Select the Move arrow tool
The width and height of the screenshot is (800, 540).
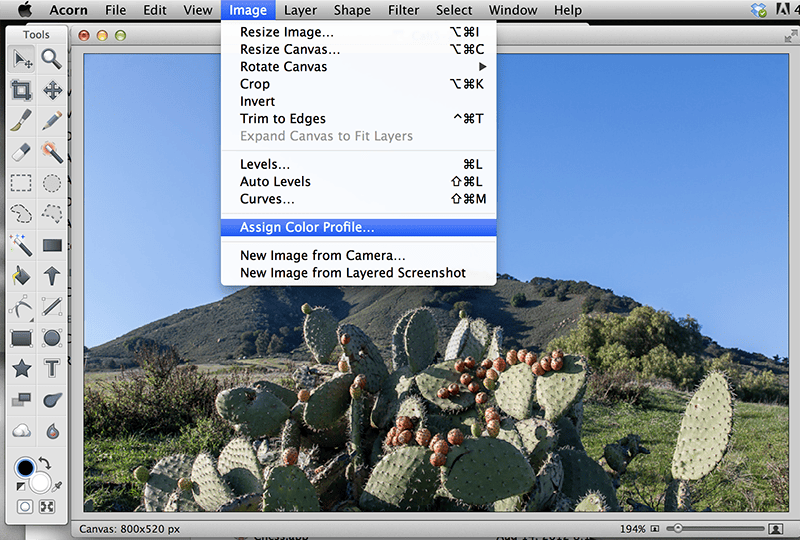(22, 60)
